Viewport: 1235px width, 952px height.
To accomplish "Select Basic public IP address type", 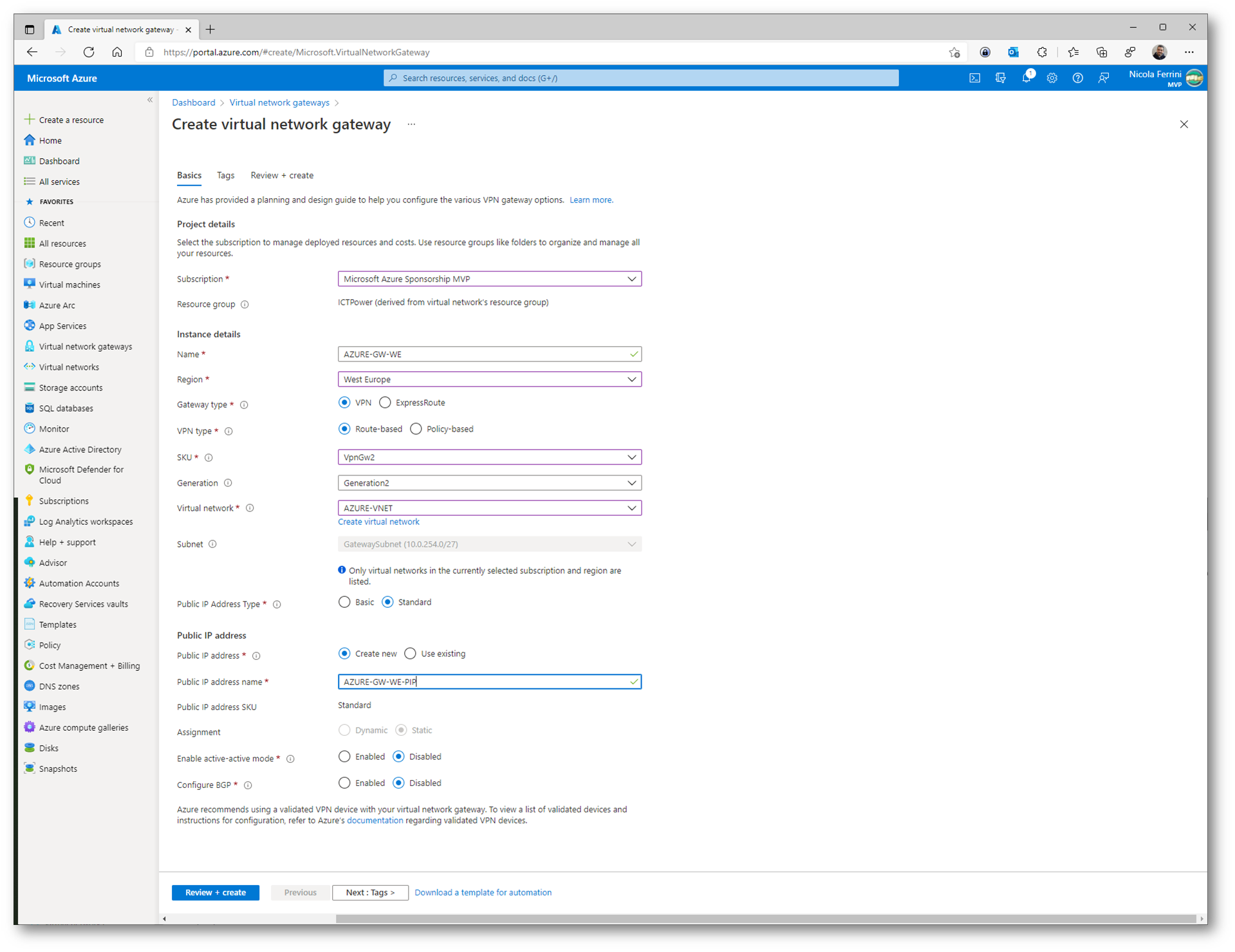I will (344, 602).
